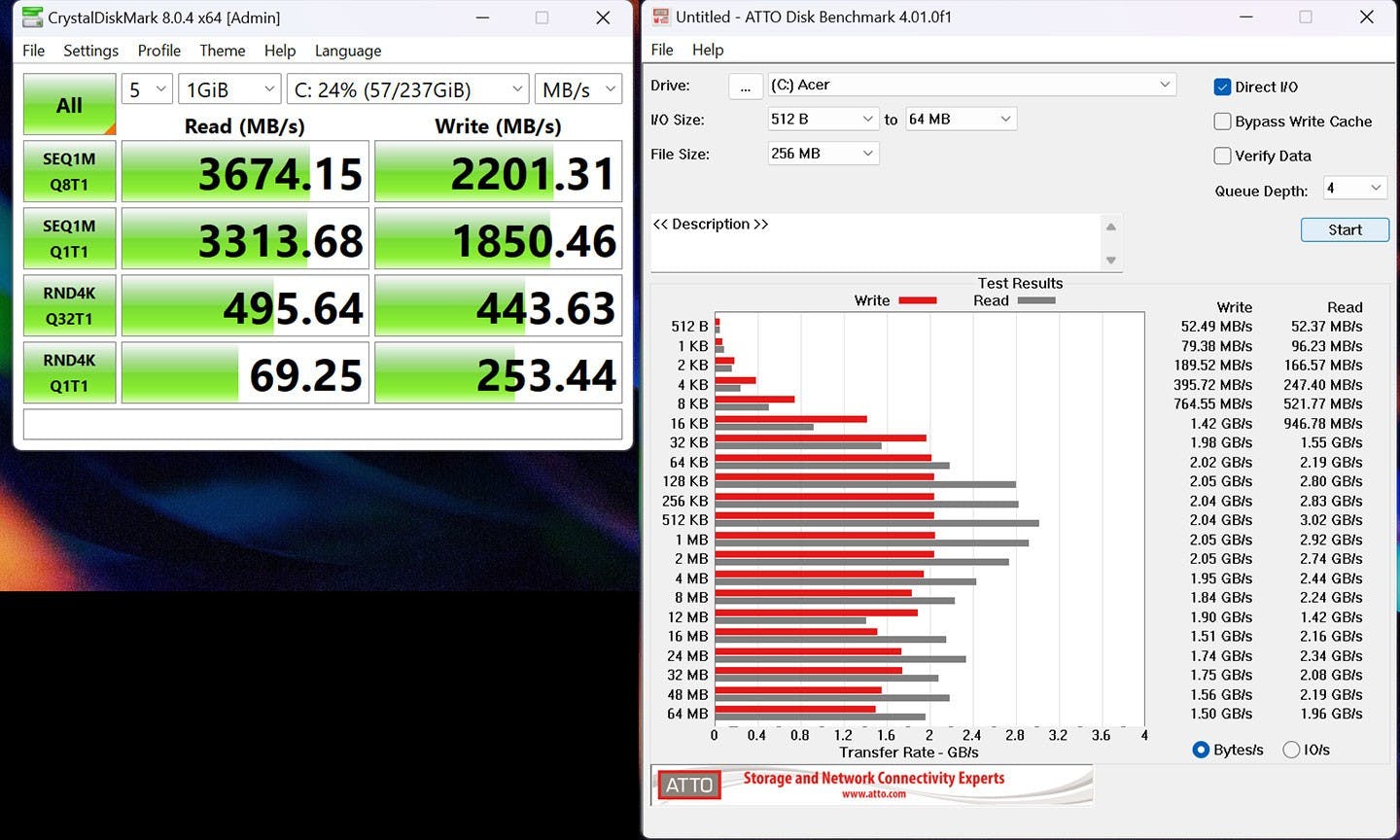The height and width of the screenshot is (840, 1400).
Task: Click the red Write legend swatch
Action: [917, 300]
